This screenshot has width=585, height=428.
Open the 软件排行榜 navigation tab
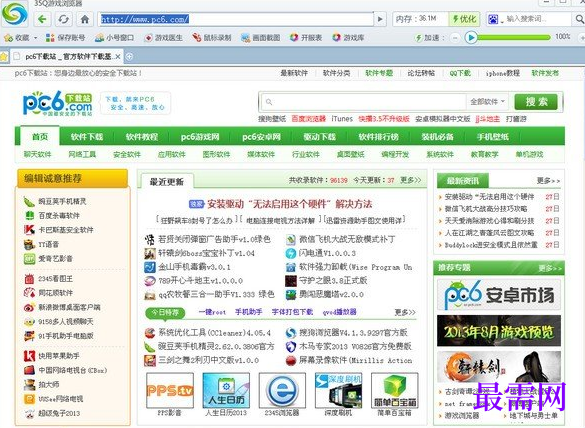[x=378, y=137]
